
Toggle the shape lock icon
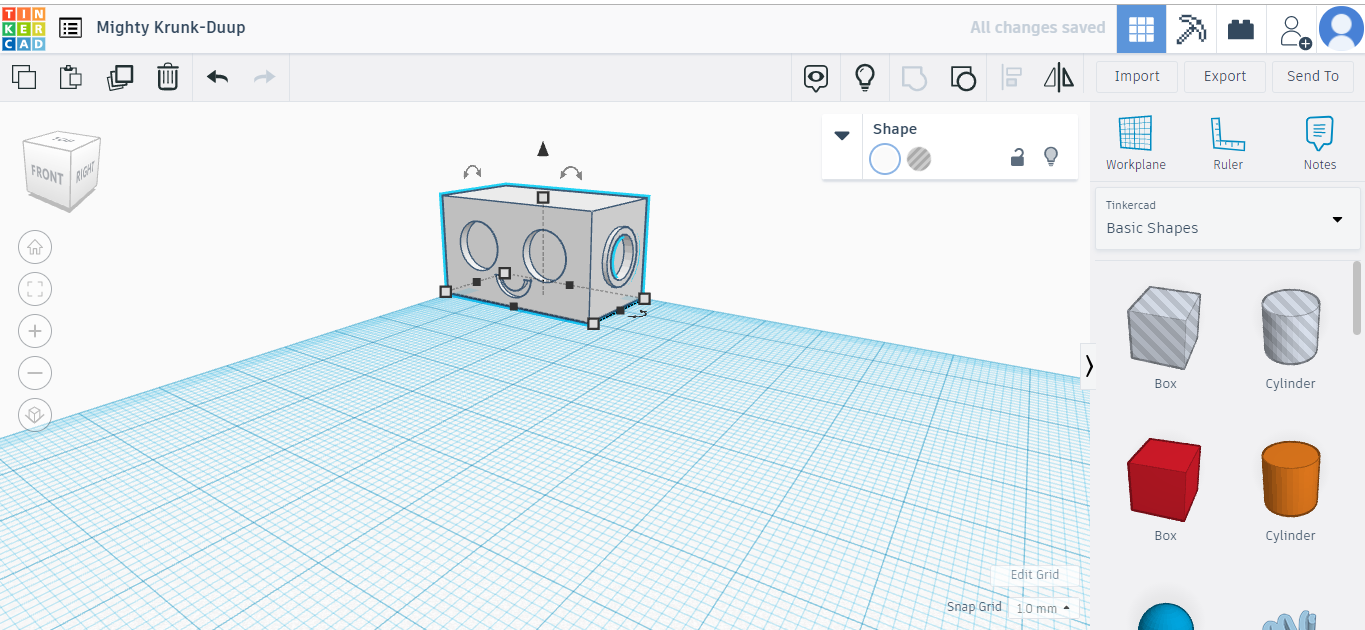(x=1017, y=157)
